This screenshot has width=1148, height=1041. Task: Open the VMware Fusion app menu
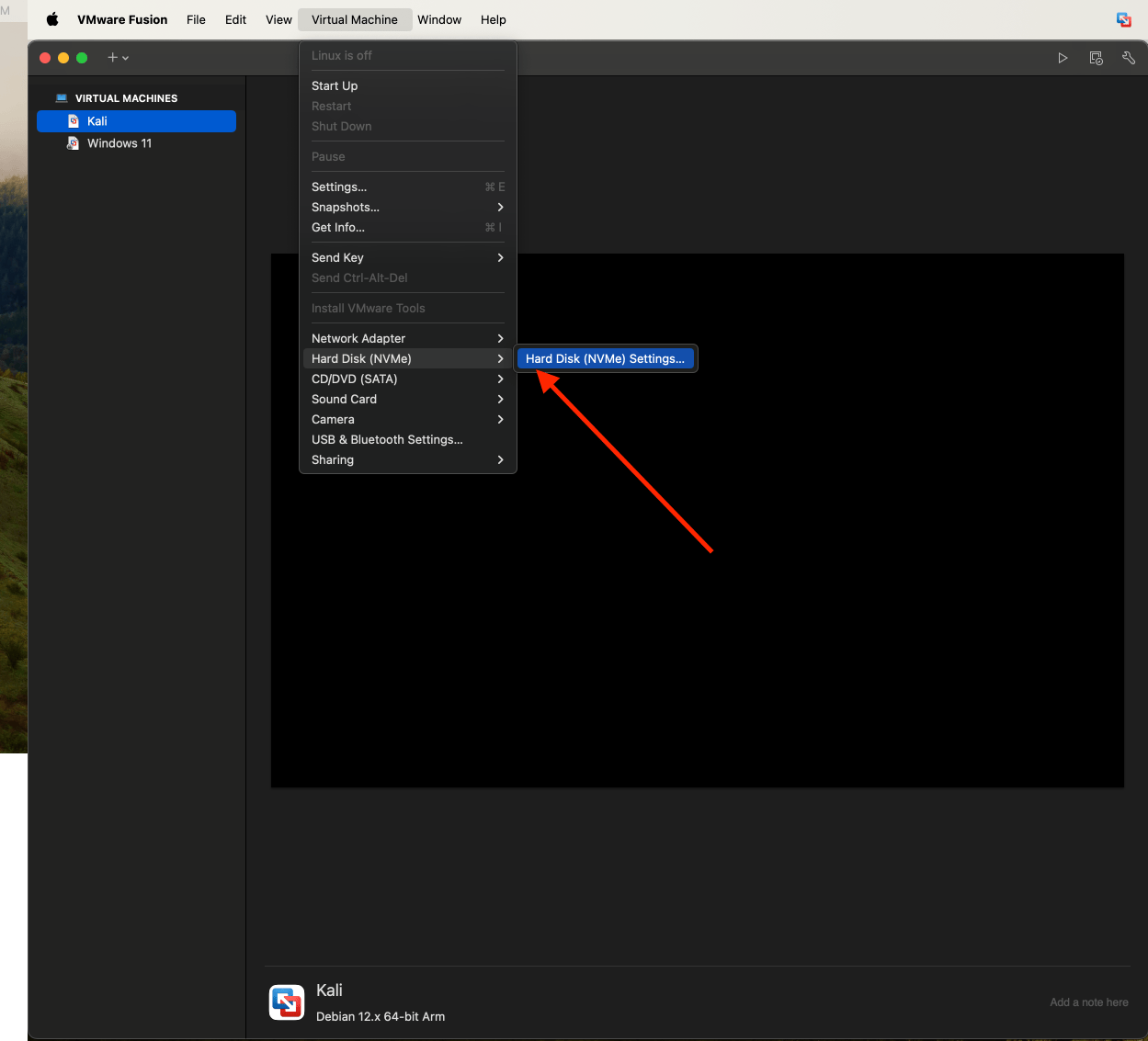[x=122, y=19]
